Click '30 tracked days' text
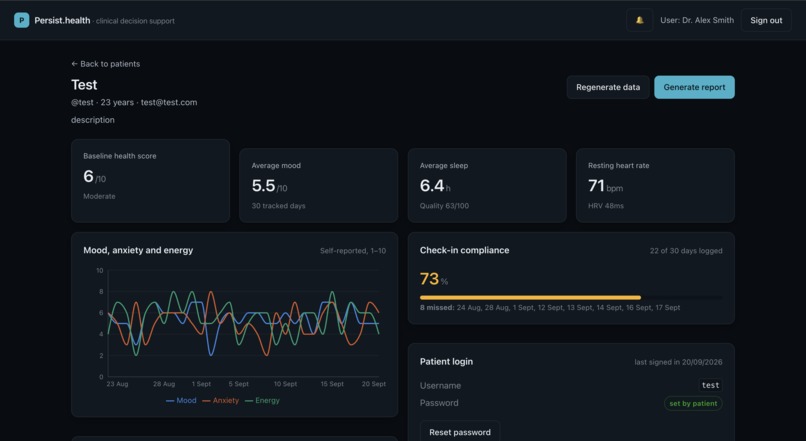The width and height of the screenshot is (806, 441). tap(279, 206)
